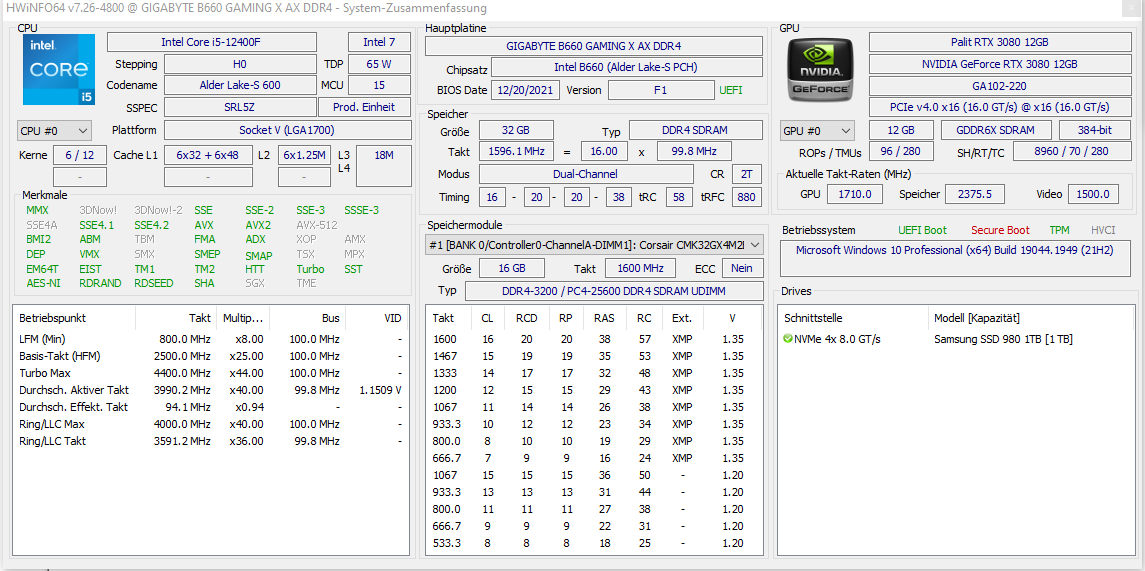Click the green UEFI label
Image resolution: width=1145 pixels, height=571 pixels.
click(x=731, y=91)
